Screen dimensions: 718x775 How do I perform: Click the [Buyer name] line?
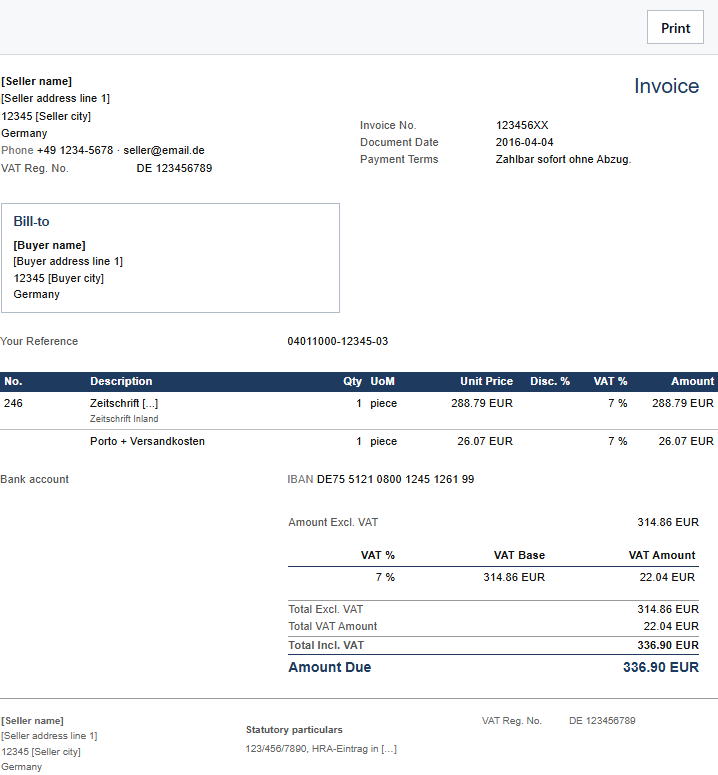(x=49, y=245)
